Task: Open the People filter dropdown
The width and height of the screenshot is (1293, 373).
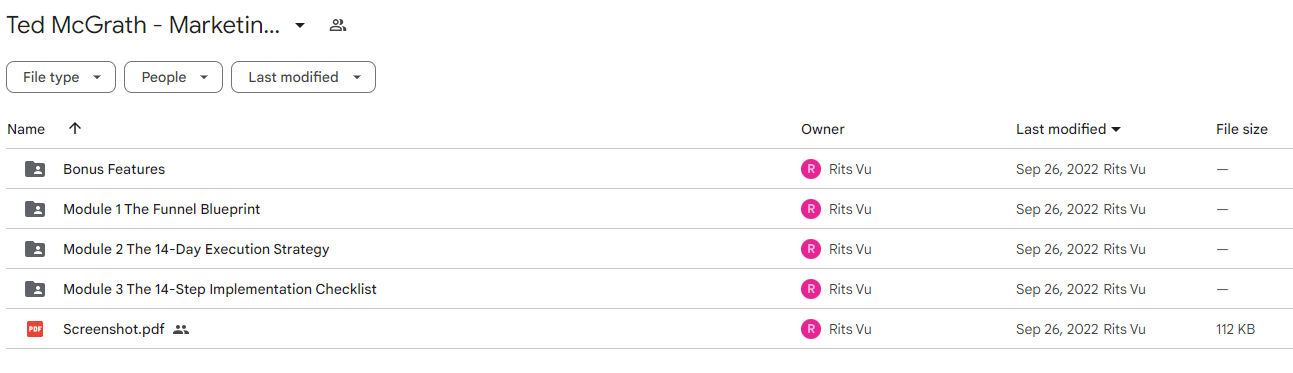Action: click(x=174, y=77)
